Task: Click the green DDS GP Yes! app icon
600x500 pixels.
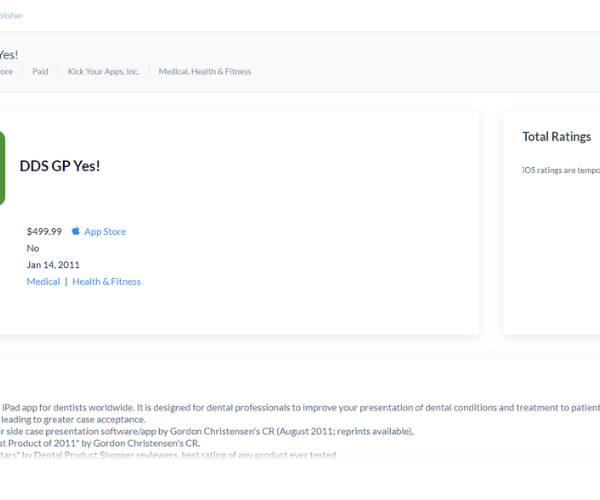Action: (x=2, y=168)
